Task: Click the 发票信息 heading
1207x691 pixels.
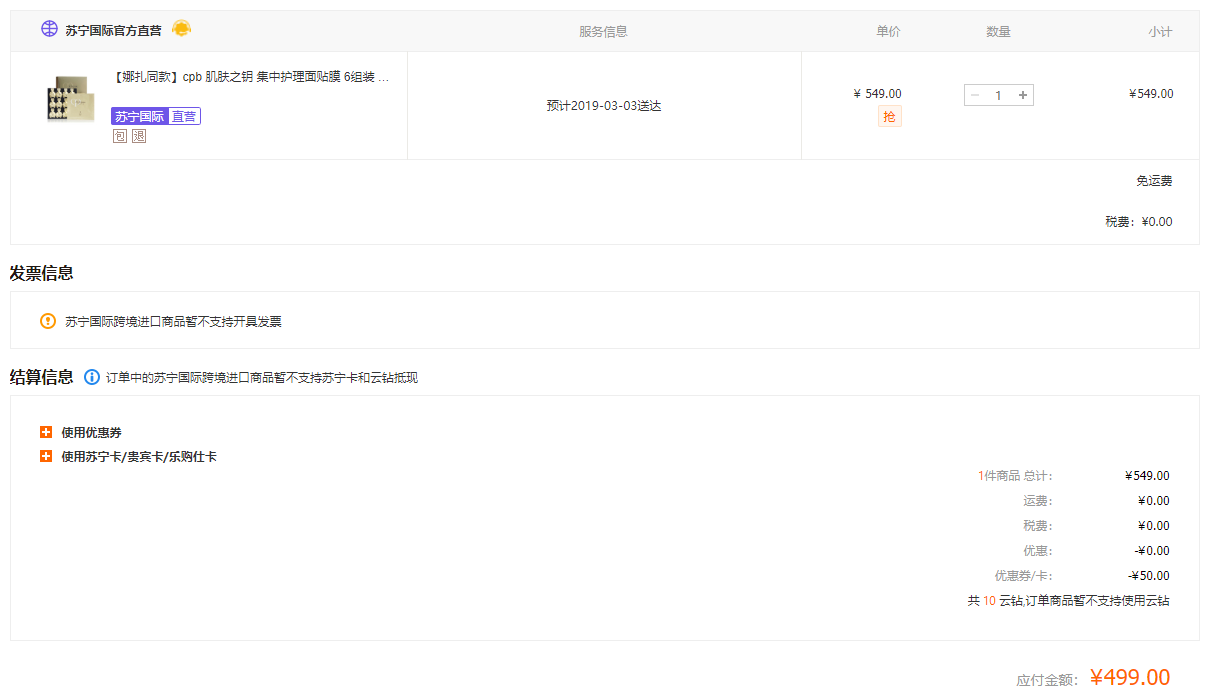Action: 41,273
